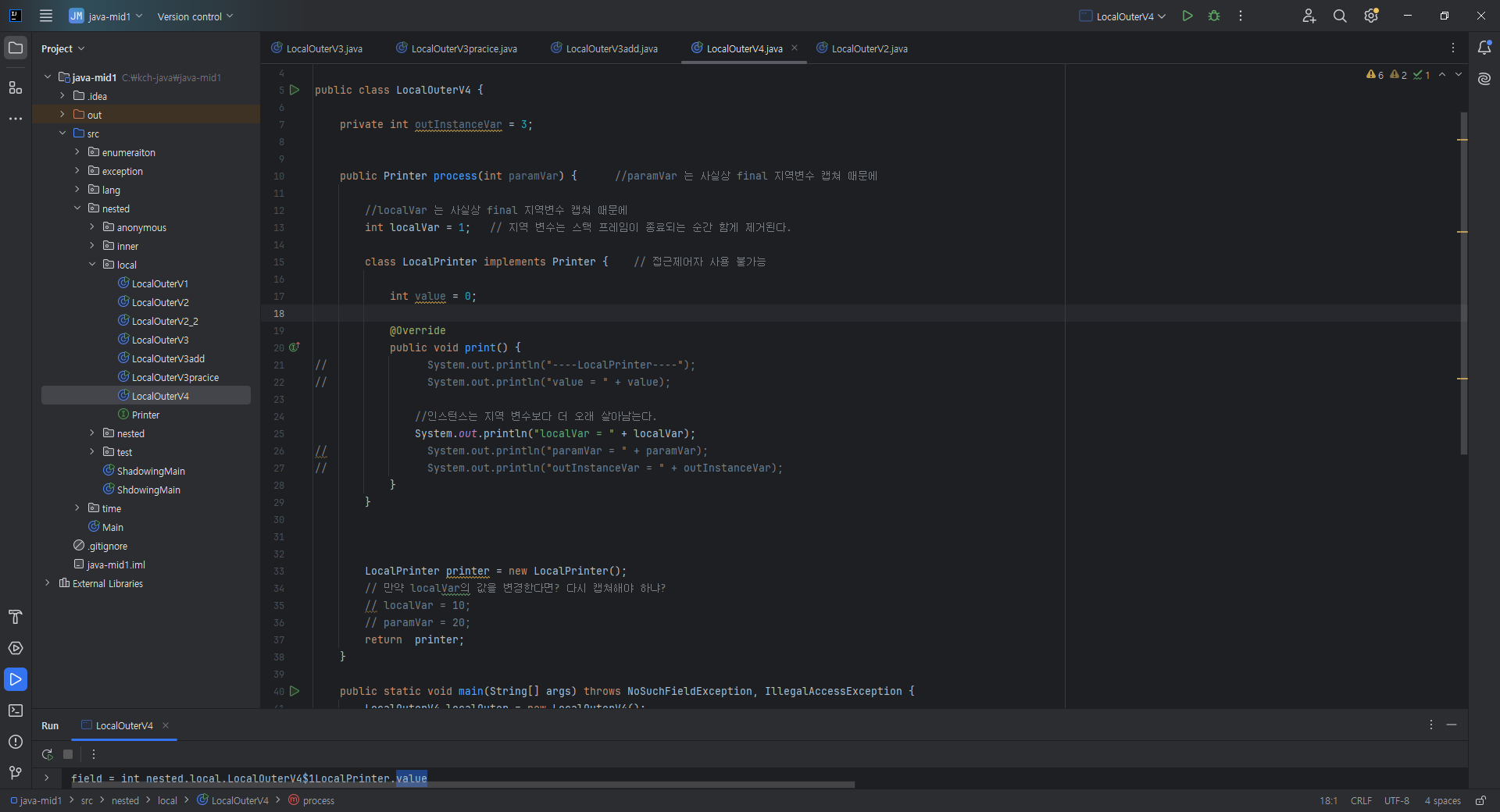Click the run gutter icon beside main method
Screen dimensions: 1500x812
click(295, 691)
